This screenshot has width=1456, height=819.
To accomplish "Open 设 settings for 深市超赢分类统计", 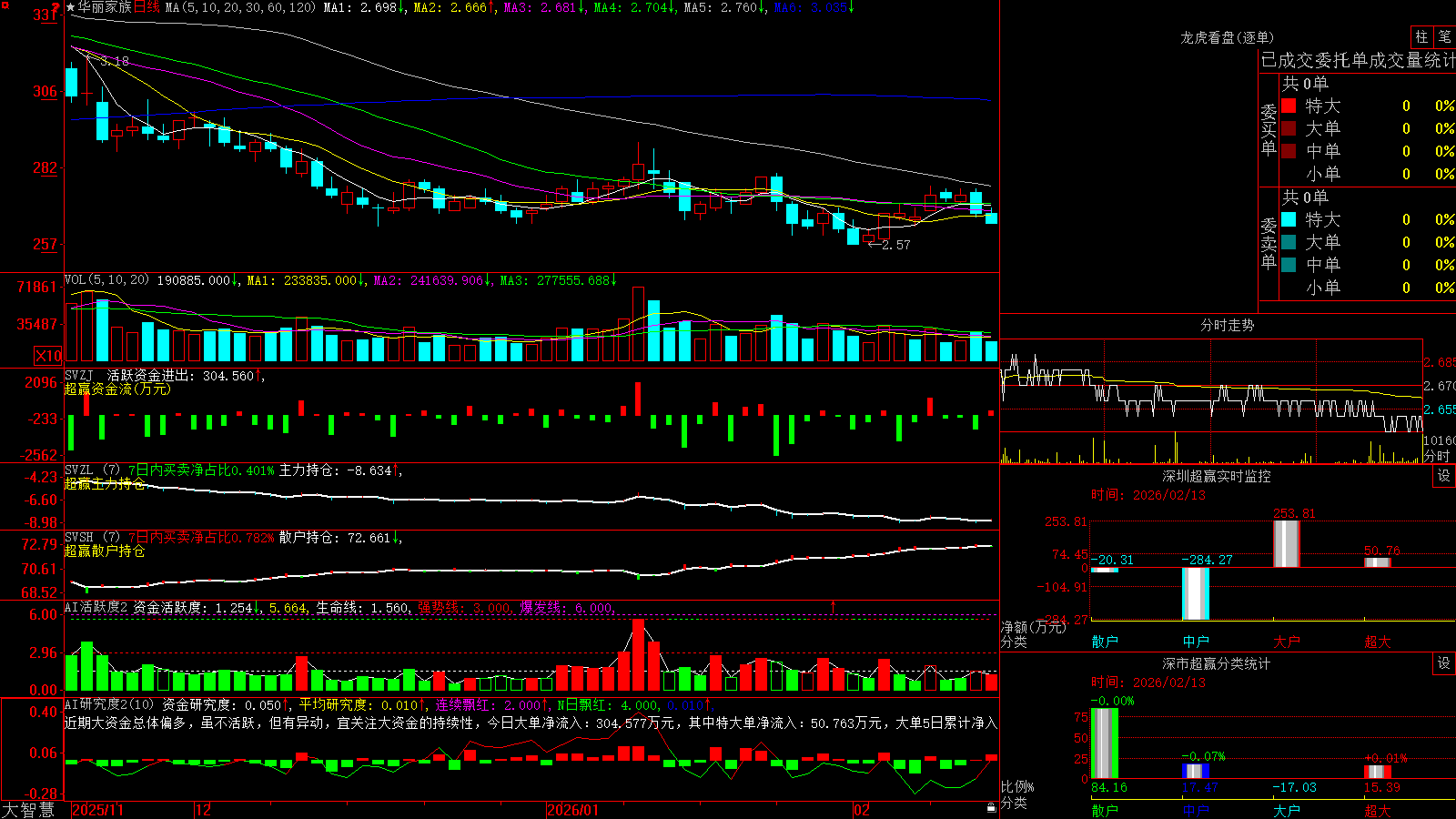I will [x=1444, y=663].
